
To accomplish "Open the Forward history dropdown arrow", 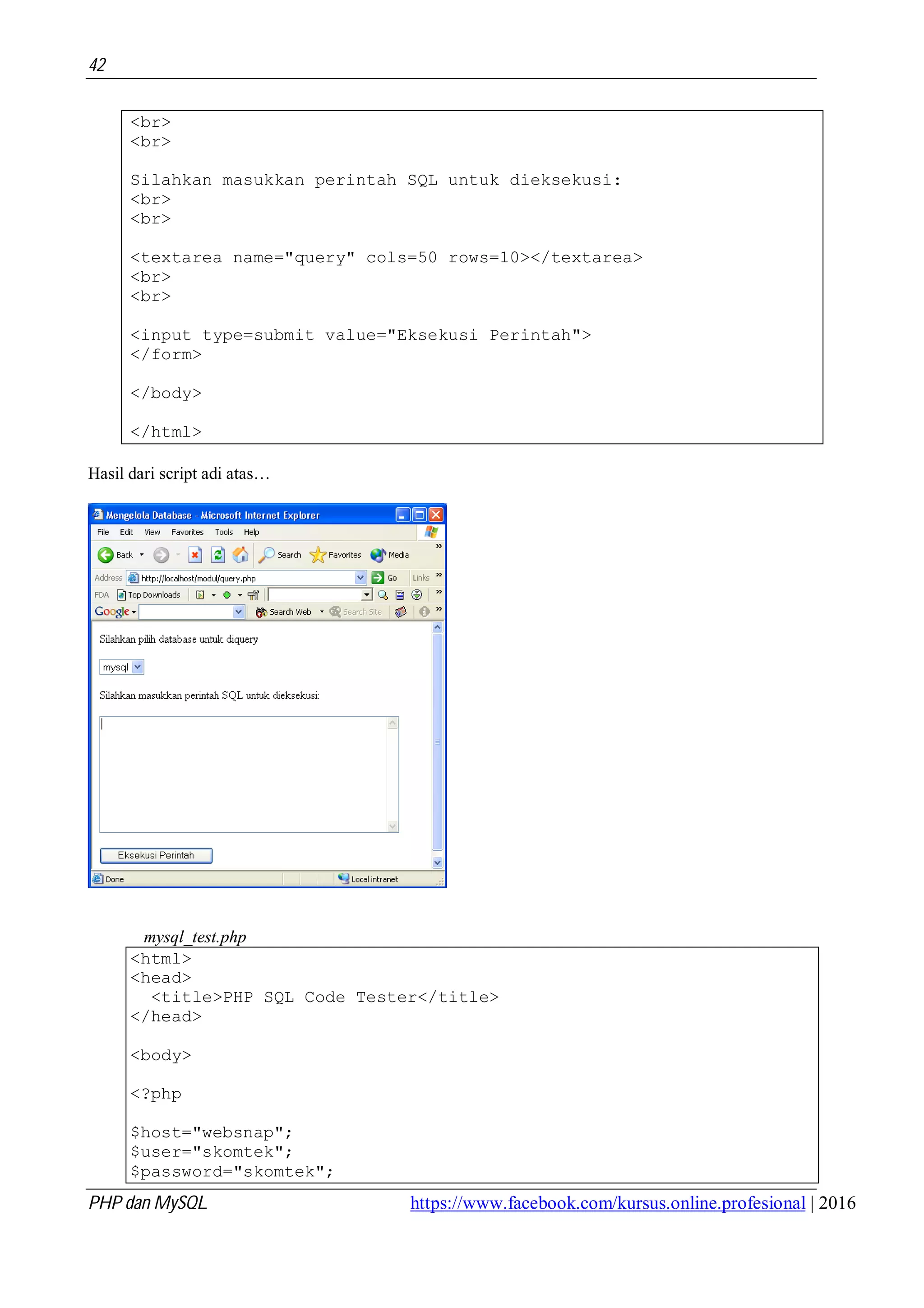I will (178, 555).
